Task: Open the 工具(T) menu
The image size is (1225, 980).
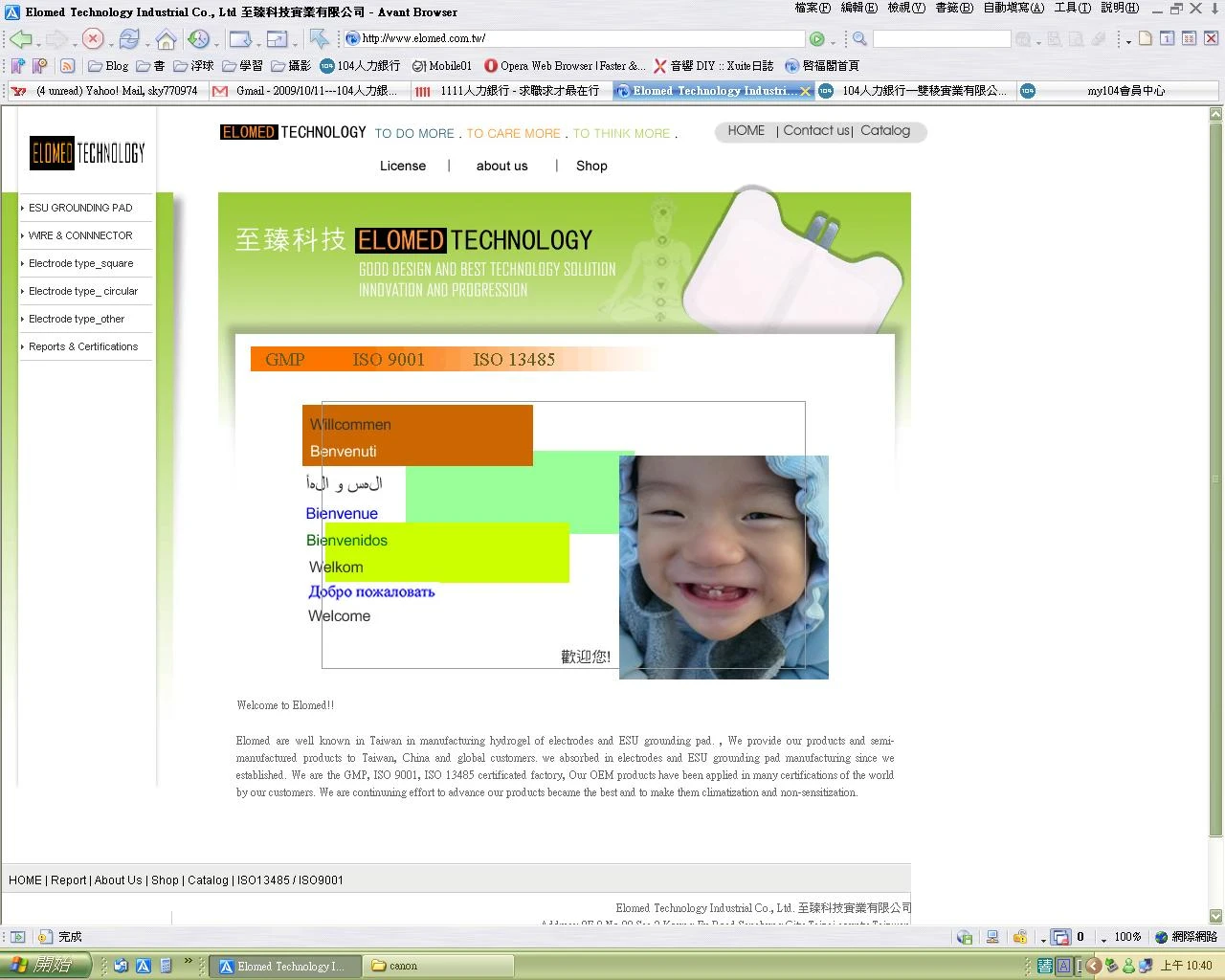Action: click(x=1072, y=8)
